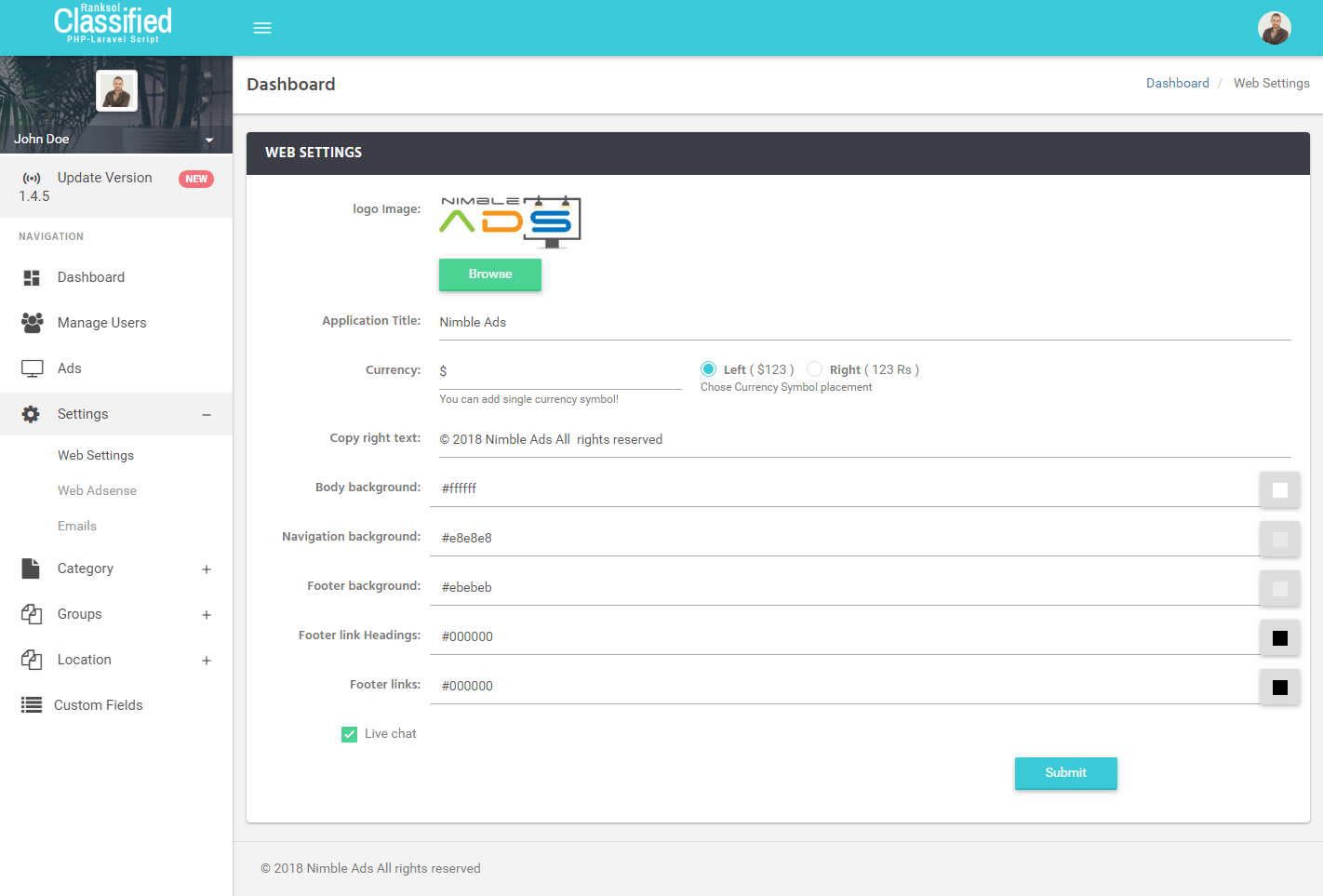Viewport: 1323px width, 896px height.
Task: Open Navigation background color swatch
Action: 1279,539
